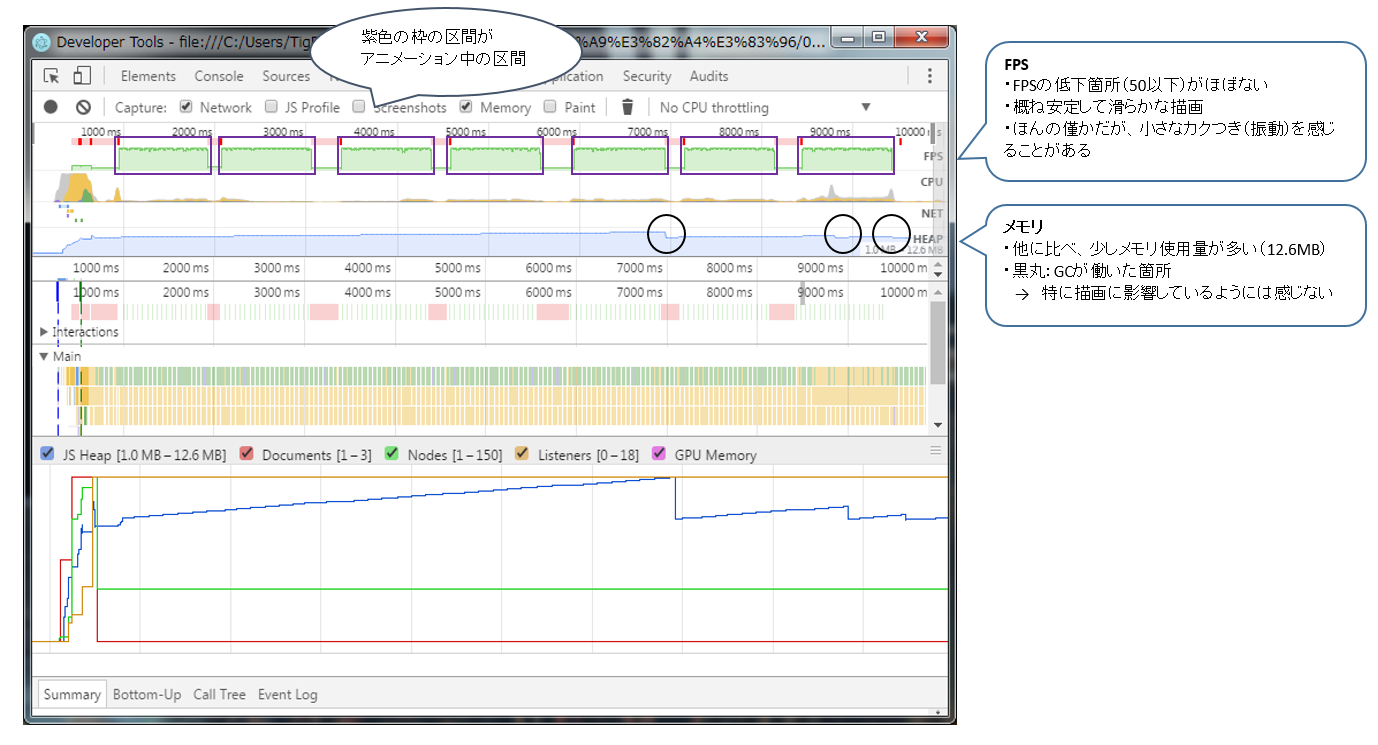Click the right handle of overview selection
The width and height of the screenshot is (1378, 745).
[x=934, y=131]
